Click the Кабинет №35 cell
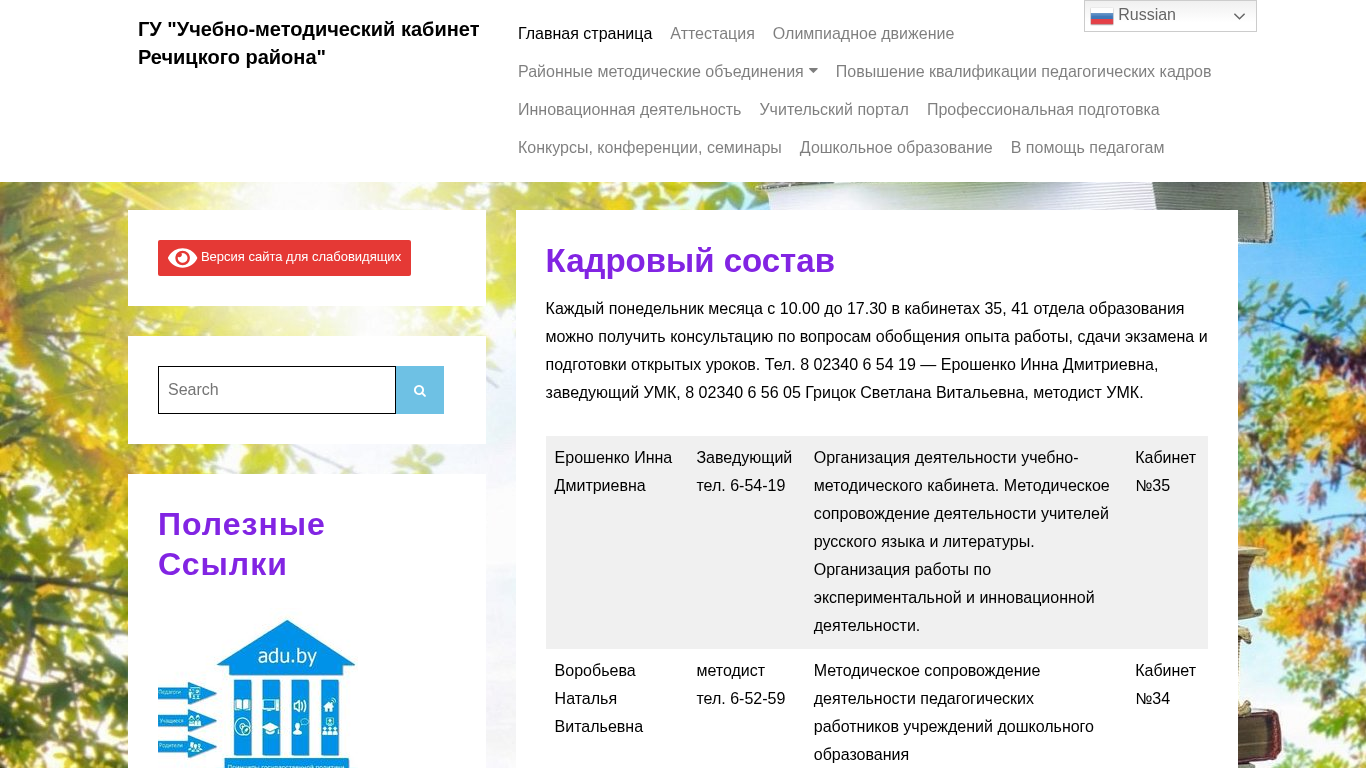The image size is (1366, 768). [x=1167, y=542]
